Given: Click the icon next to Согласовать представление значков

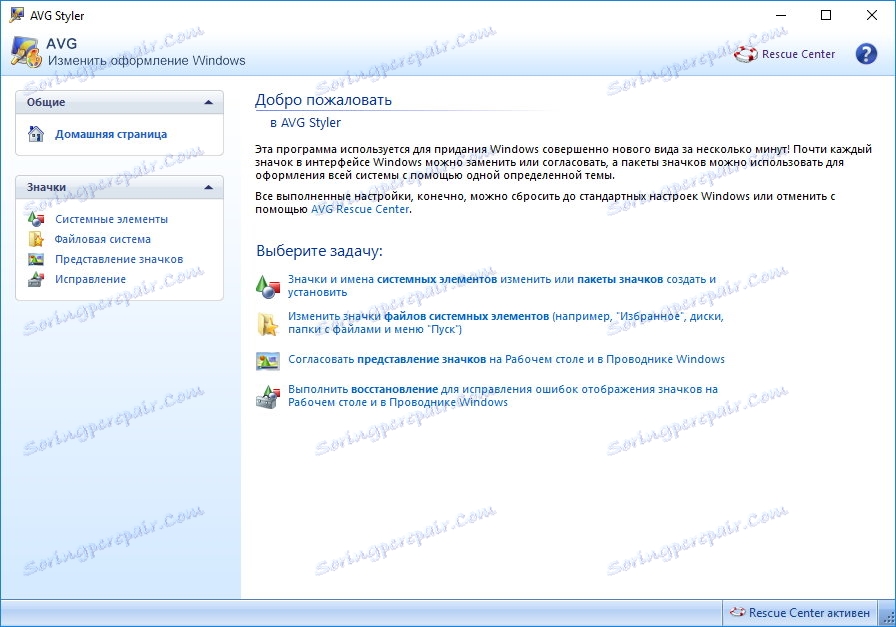Looking at the screenshot, I should (x=267, y=359).
